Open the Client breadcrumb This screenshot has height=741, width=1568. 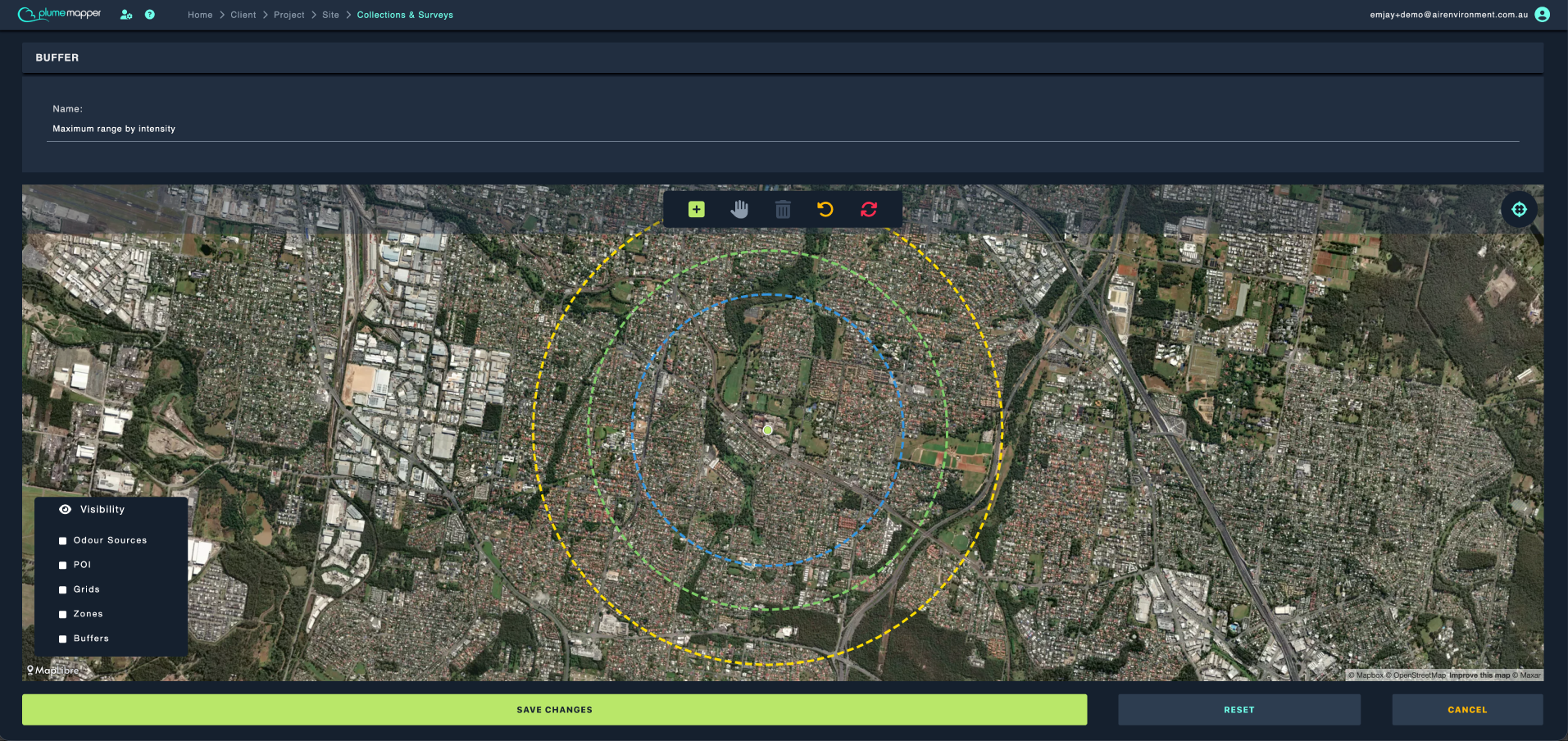(x=243, y=15)
